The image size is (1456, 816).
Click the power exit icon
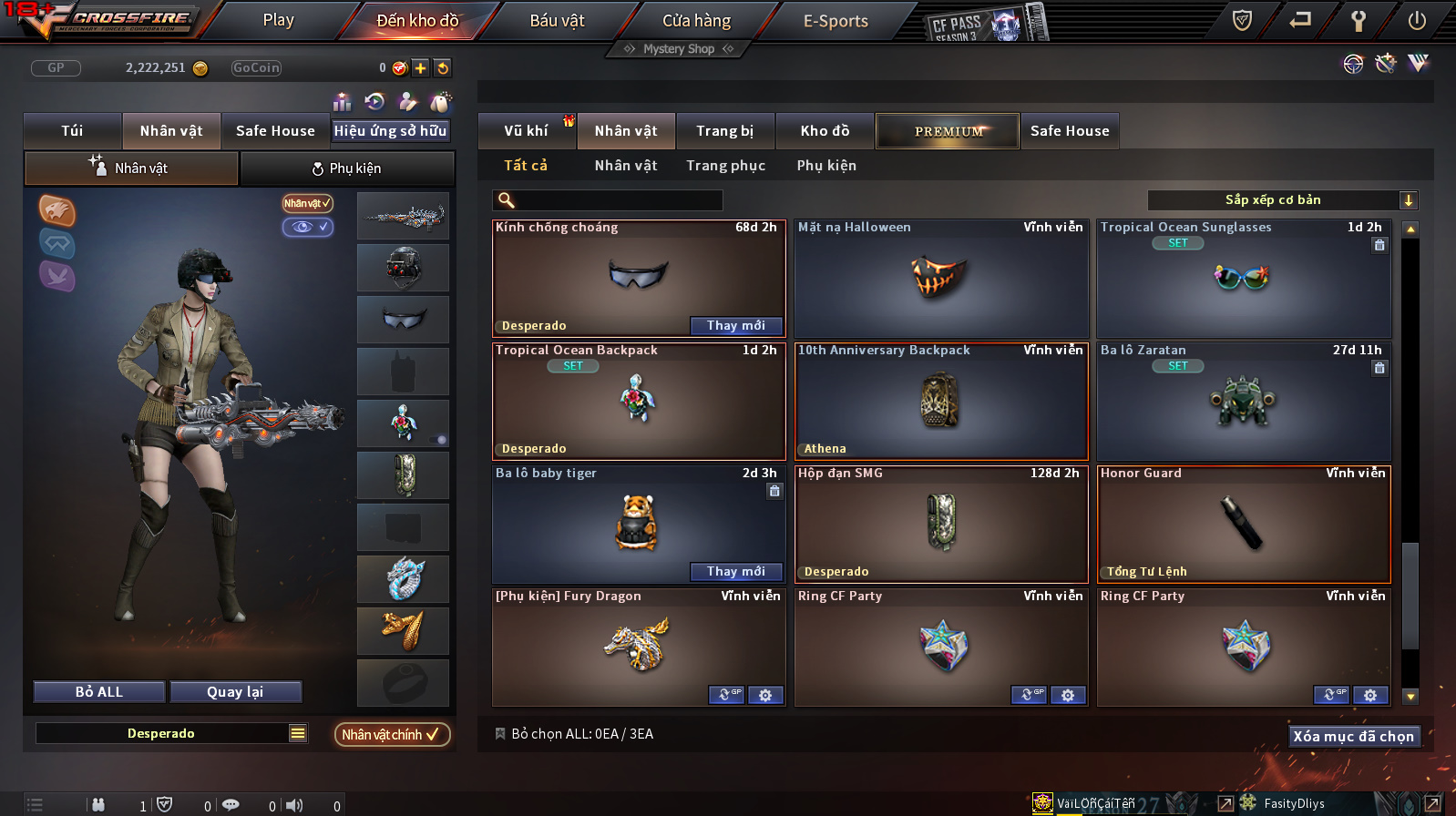coord(1417,20)
